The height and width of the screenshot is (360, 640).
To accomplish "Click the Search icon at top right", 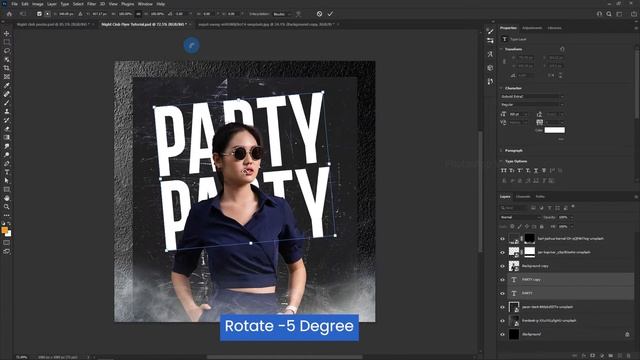I will coord(609,14).
